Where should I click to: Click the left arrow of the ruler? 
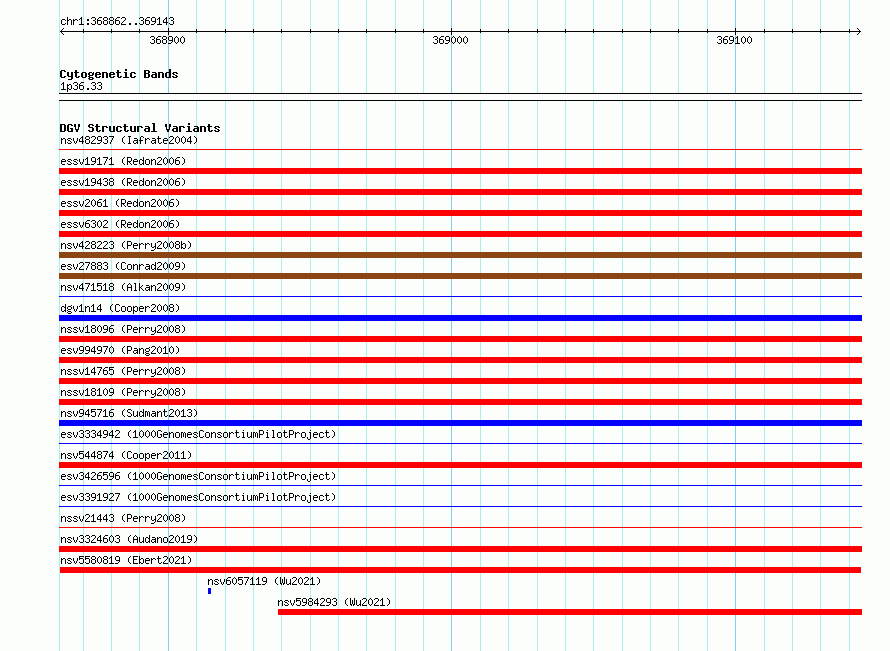[x=62, y=32]
